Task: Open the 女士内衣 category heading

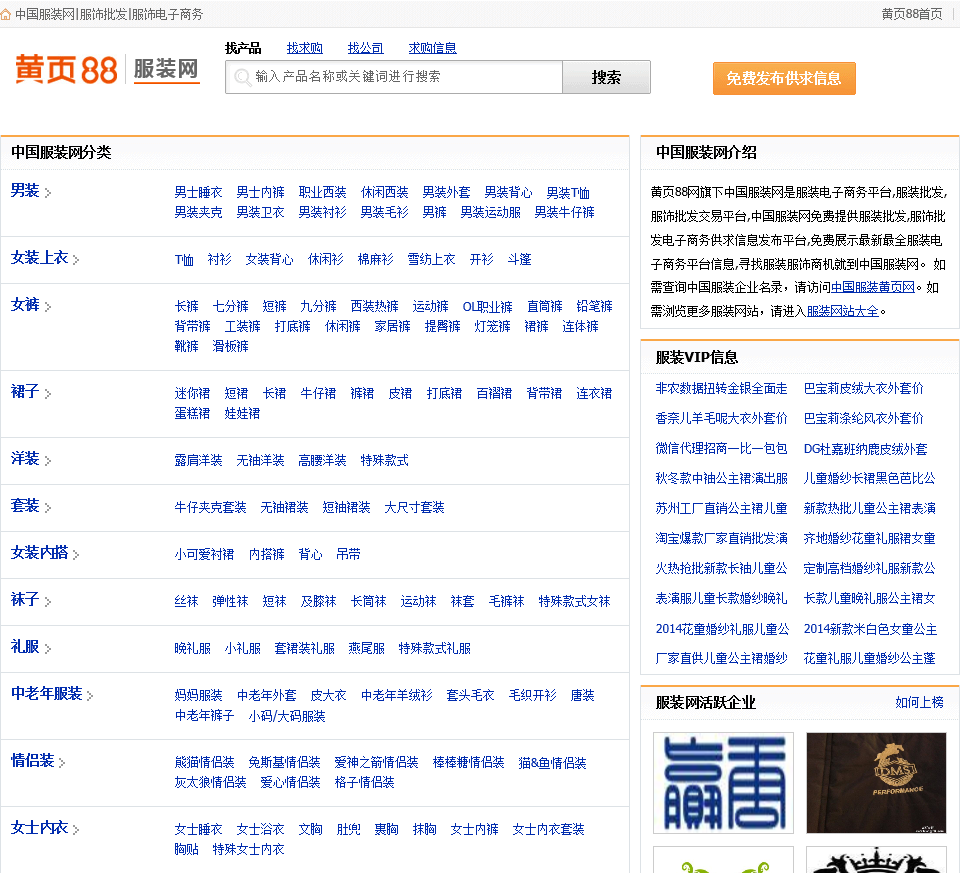Action: point(39,828)
